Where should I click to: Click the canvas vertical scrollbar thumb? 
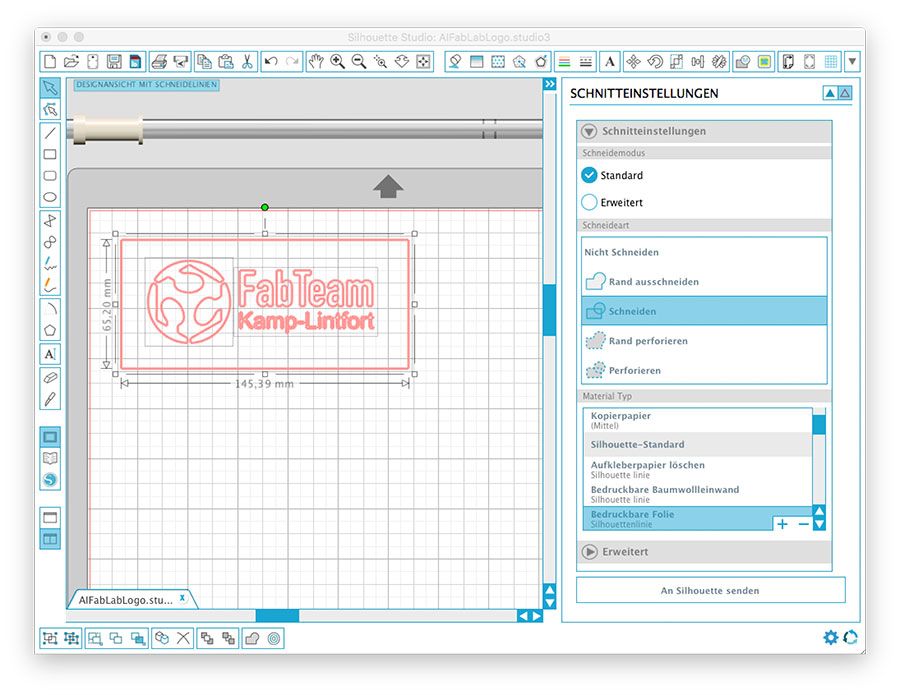click(x=549, y=310)
